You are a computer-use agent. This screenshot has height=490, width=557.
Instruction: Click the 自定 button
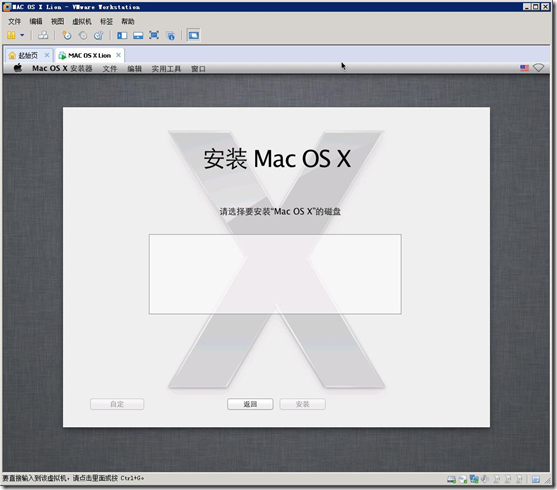click(117, 404)
